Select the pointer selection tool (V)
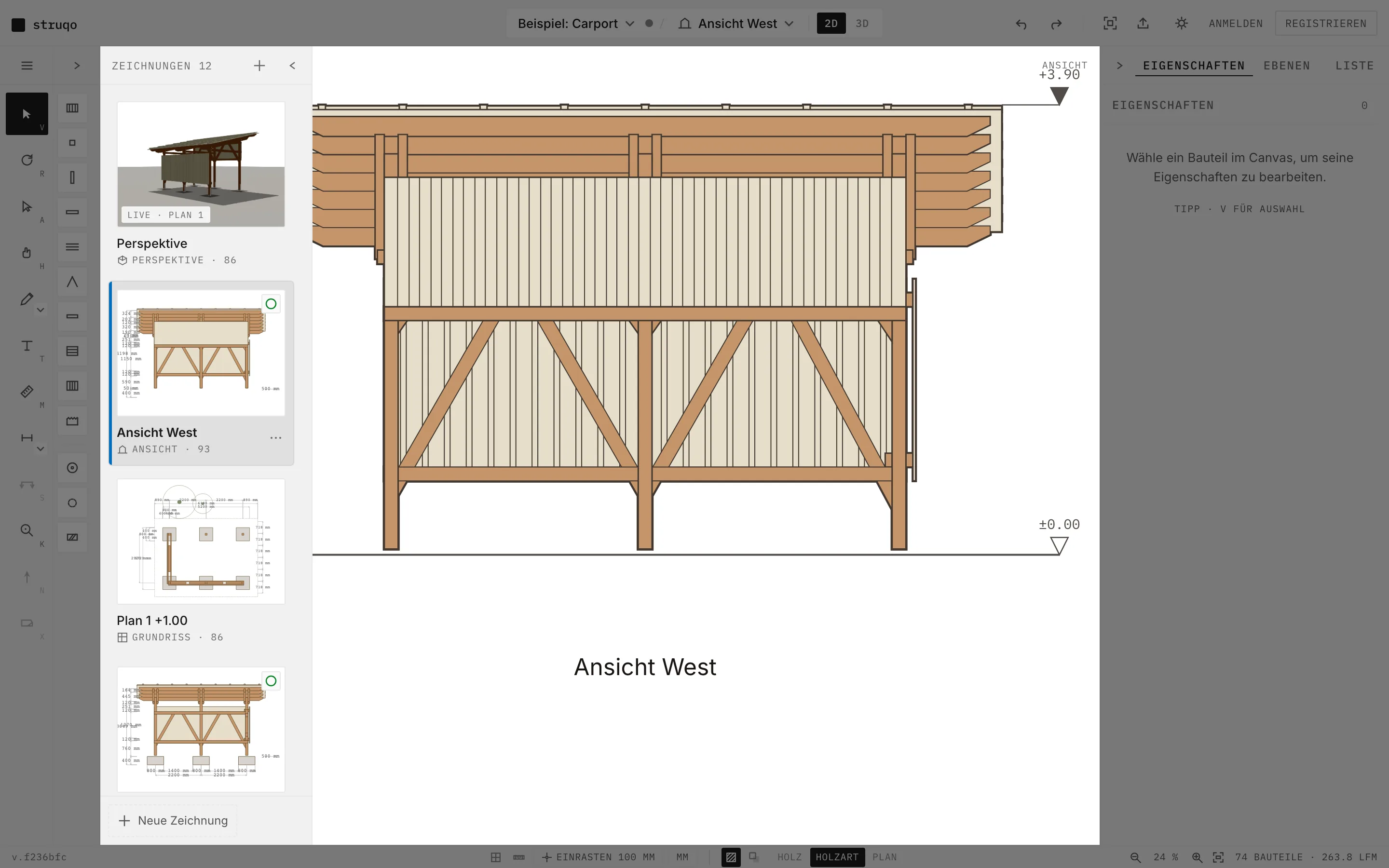Screen dimensions: 1389x868 pyautogui.click(x=27, y=114)
